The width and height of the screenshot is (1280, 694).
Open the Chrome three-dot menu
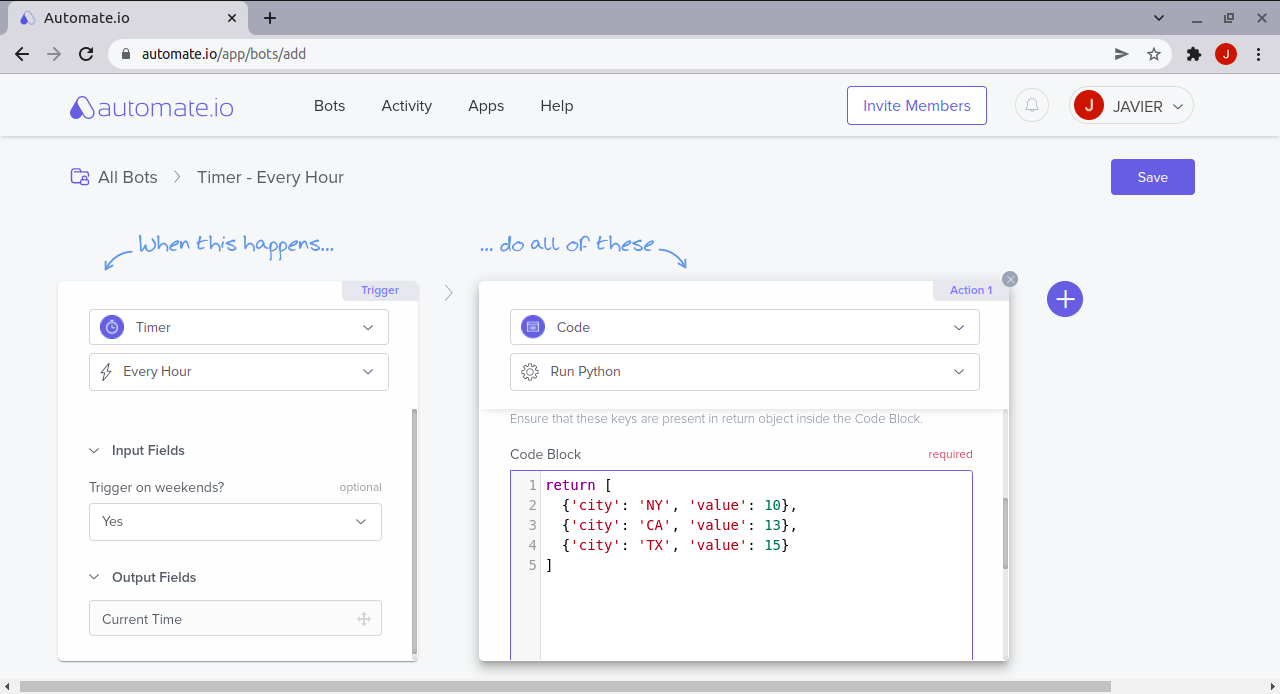1257,54
